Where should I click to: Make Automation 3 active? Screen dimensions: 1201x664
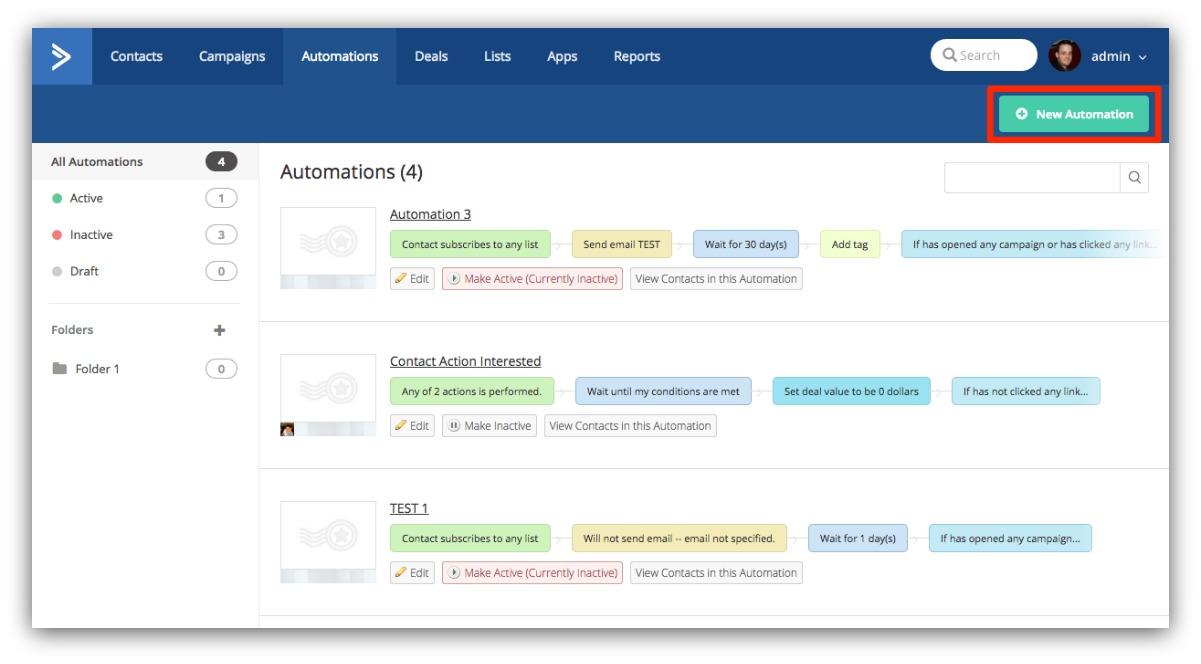(532, 279)
